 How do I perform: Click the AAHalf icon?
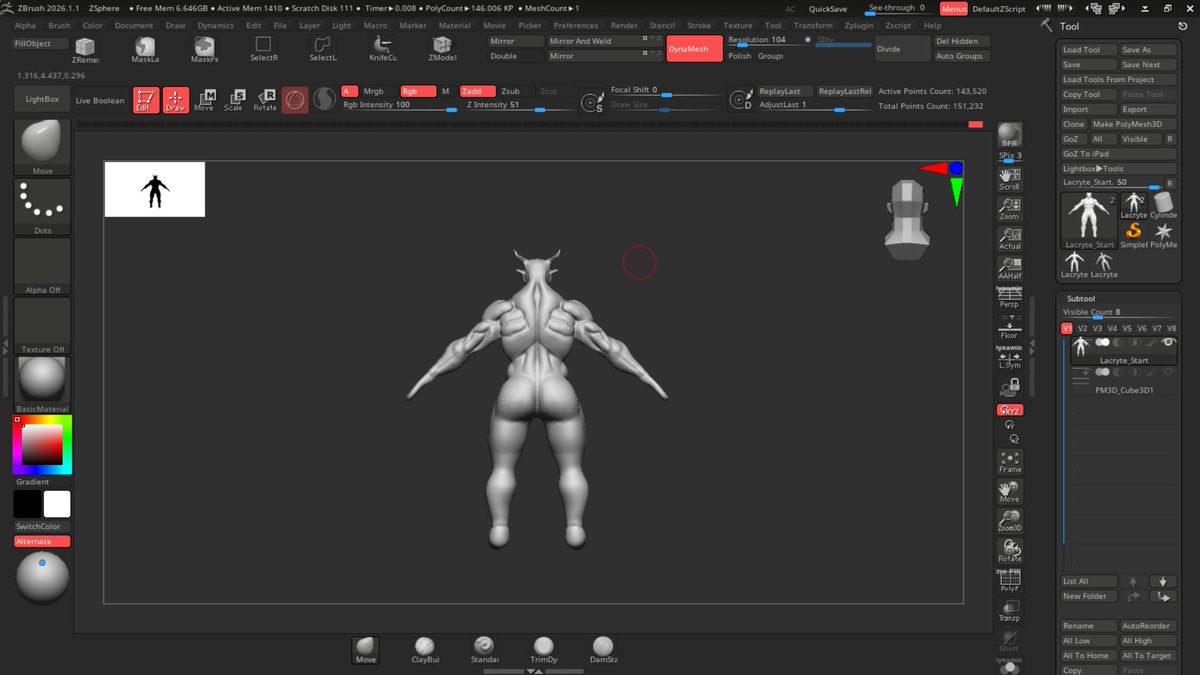tap(1010, 268)
